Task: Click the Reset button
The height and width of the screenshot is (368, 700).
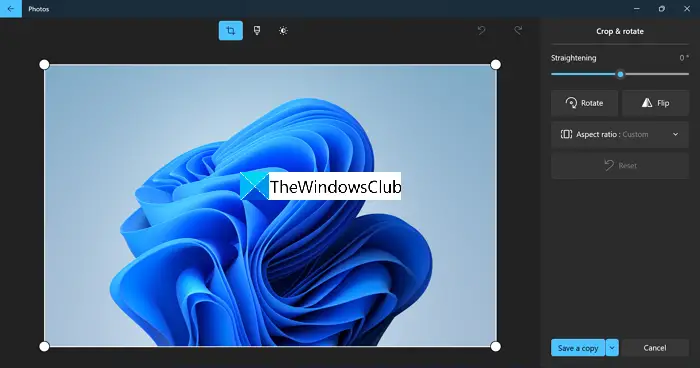Action: tap(620, 166)
